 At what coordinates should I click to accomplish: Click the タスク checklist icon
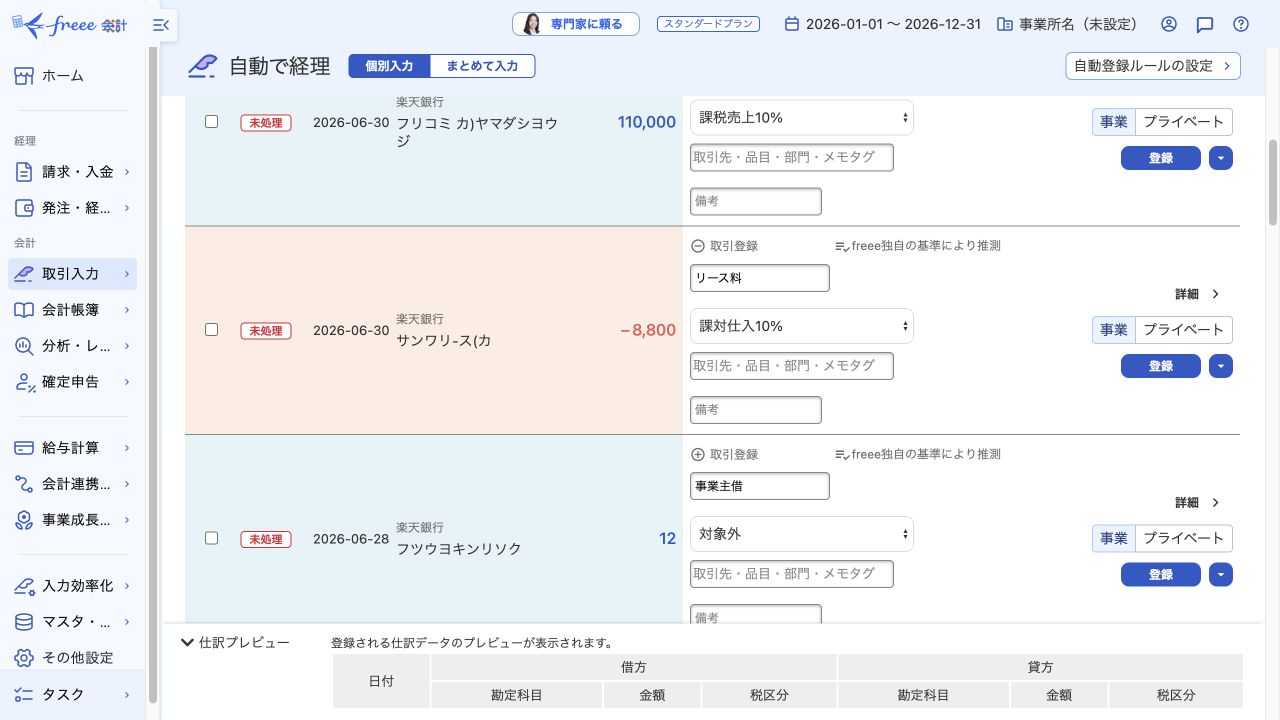[x=25, y=694]
